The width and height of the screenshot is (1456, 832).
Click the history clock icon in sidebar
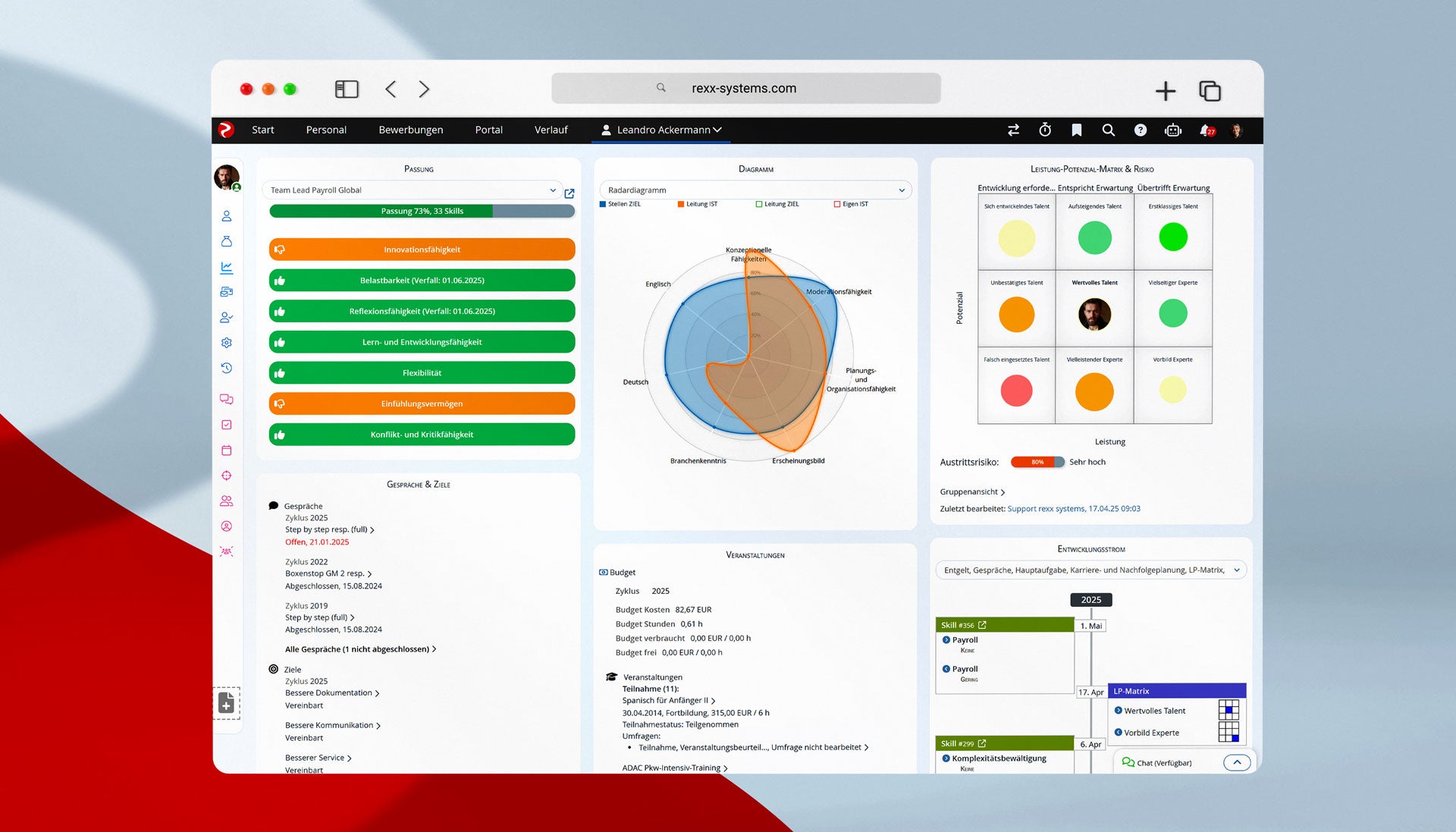click(226, 368)
